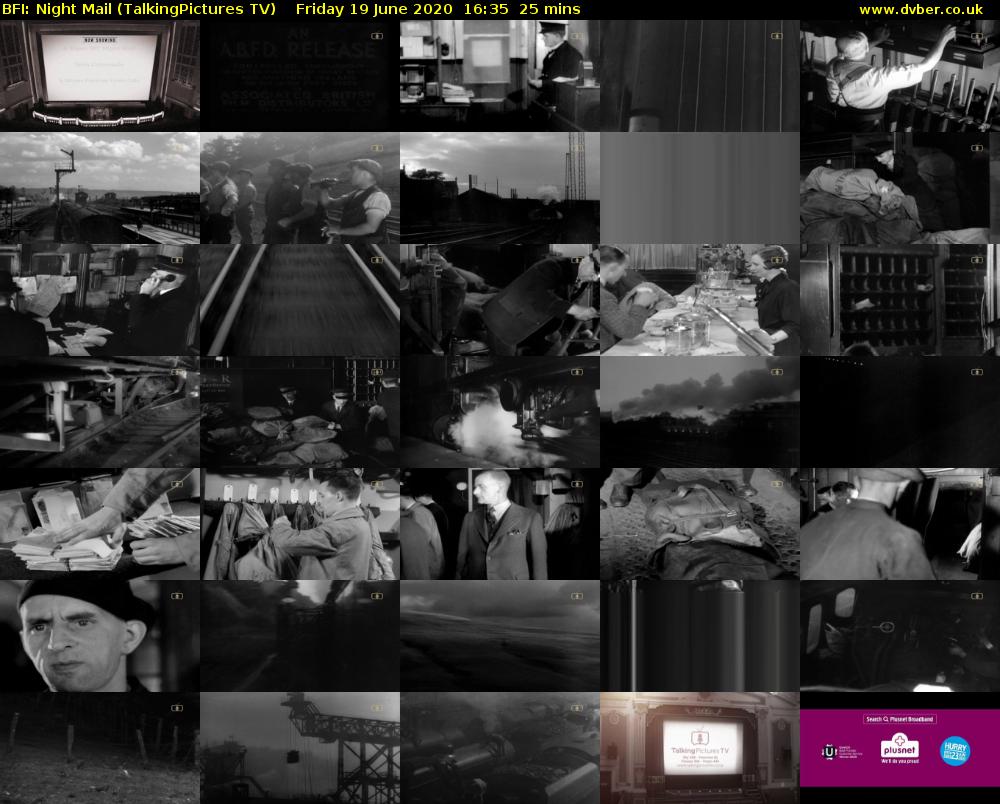Open the 'Now Showing' cinema screen thumbnail
This screenshot has width=1000, height=804.
(99, 75)
